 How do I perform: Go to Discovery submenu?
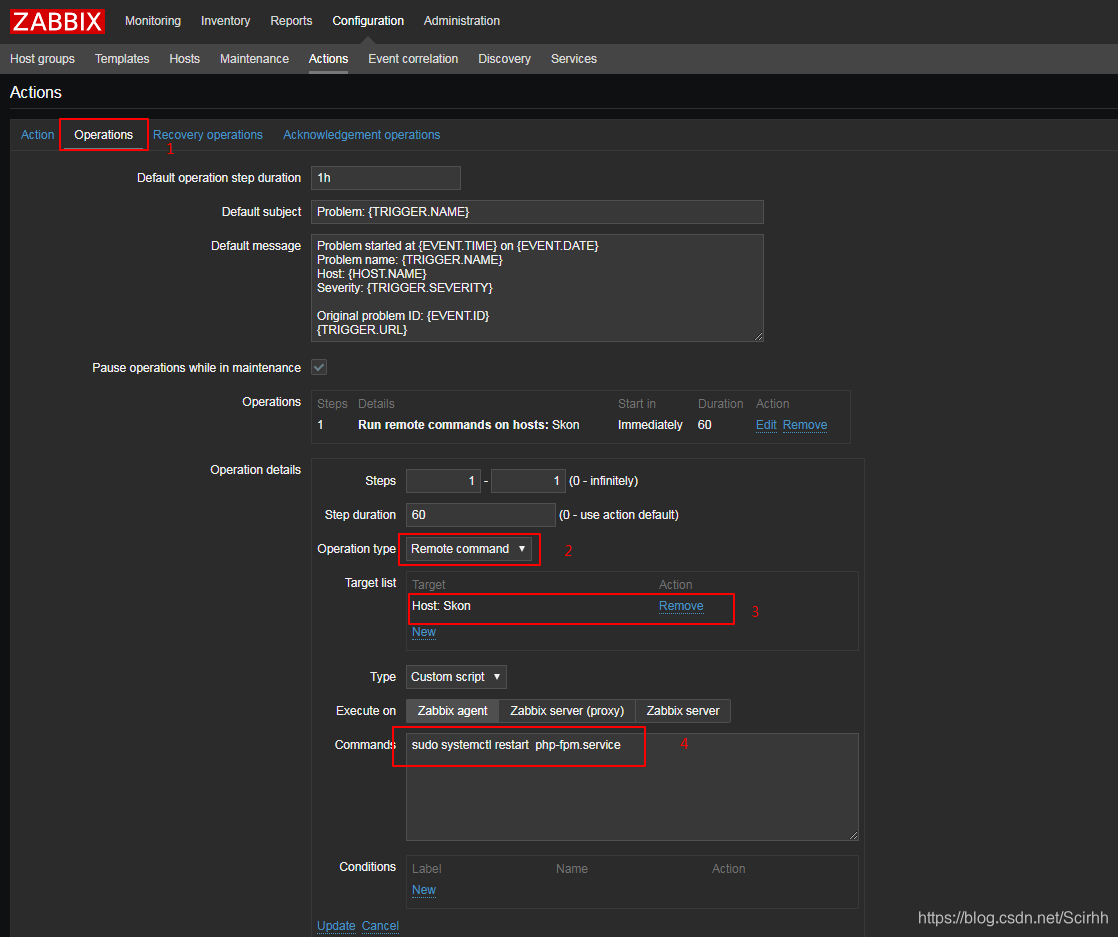(x=504, y=58)
